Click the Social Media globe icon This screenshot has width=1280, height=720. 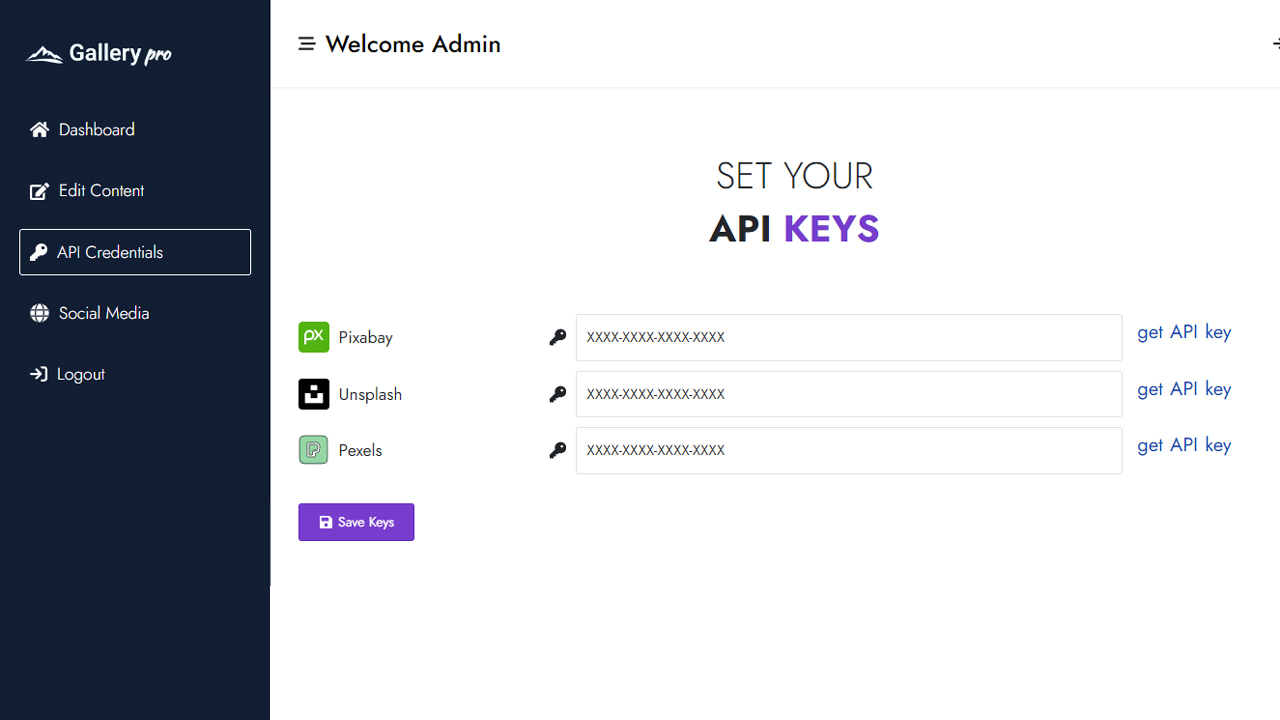click(x=39, y=313)
